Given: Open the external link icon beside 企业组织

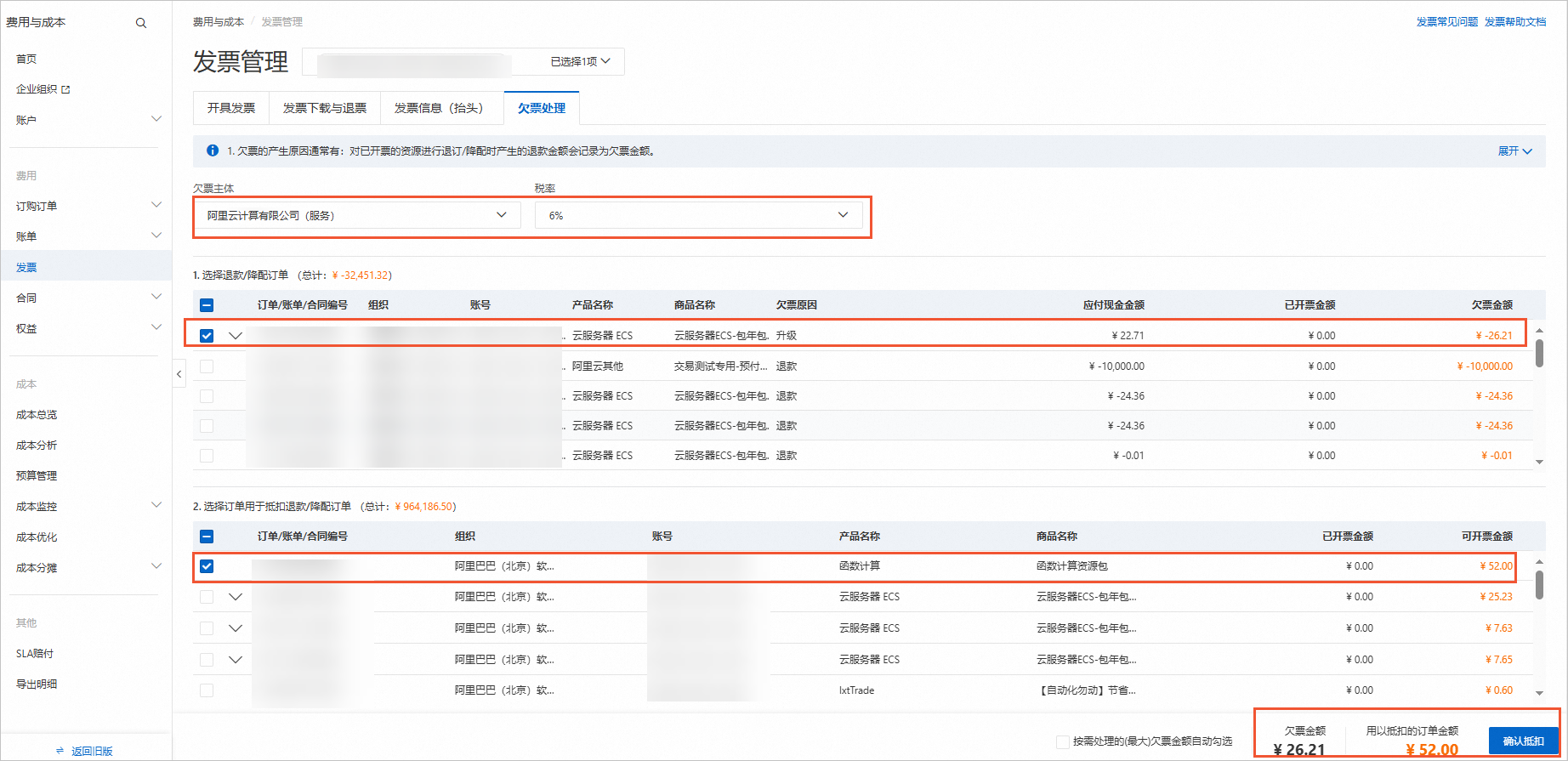Looking at the screenshot, I should [x=66, y=89].
